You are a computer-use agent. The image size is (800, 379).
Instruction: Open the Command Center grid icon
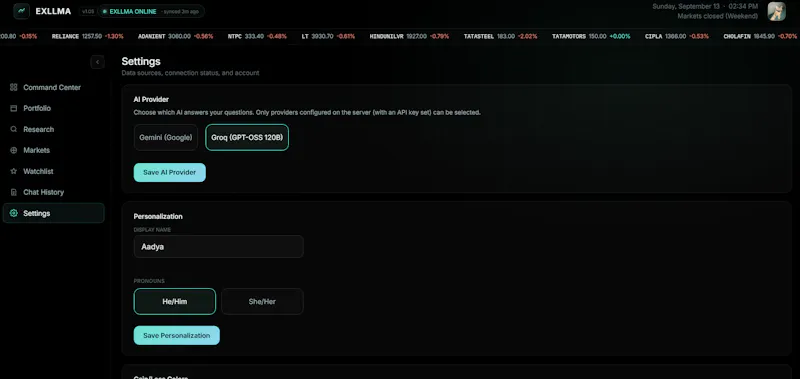click(x=14, y=87)
